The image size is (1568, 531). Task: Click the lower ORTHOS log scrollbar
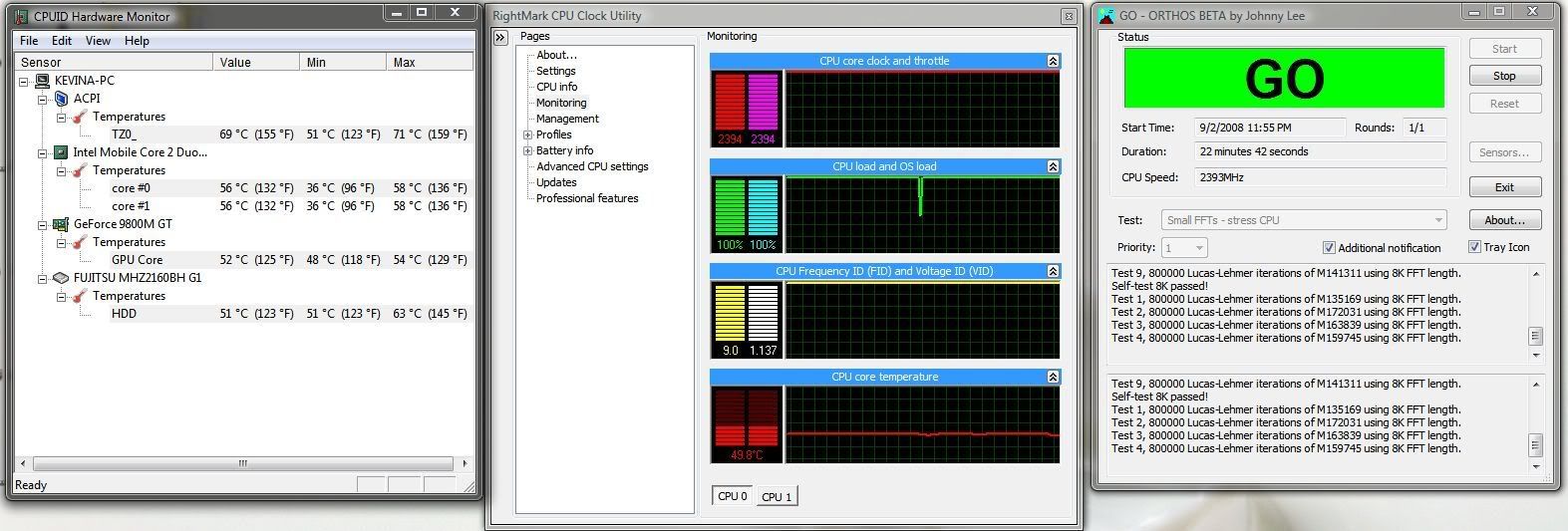pyautogui.click(x=1536, y=424)
